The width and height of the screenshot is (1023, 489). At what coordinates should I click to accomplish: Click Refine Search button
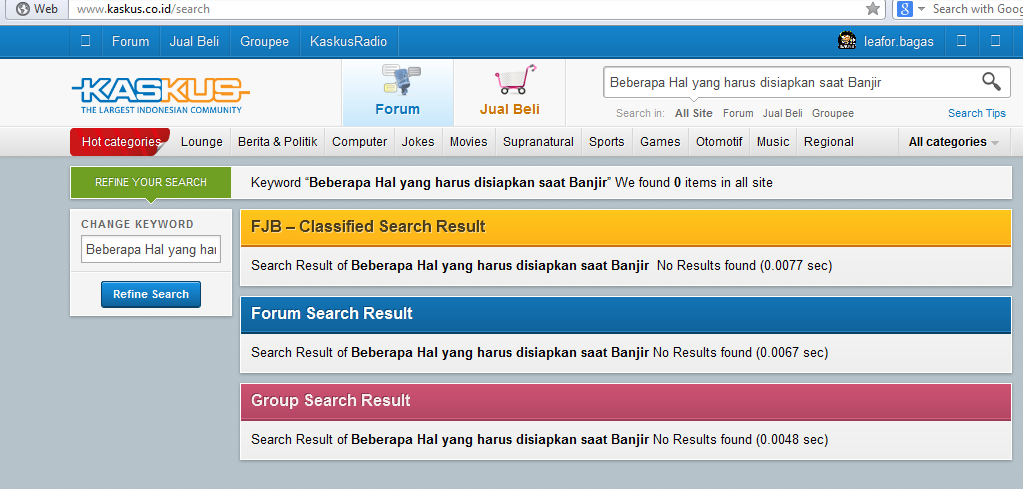151,294
